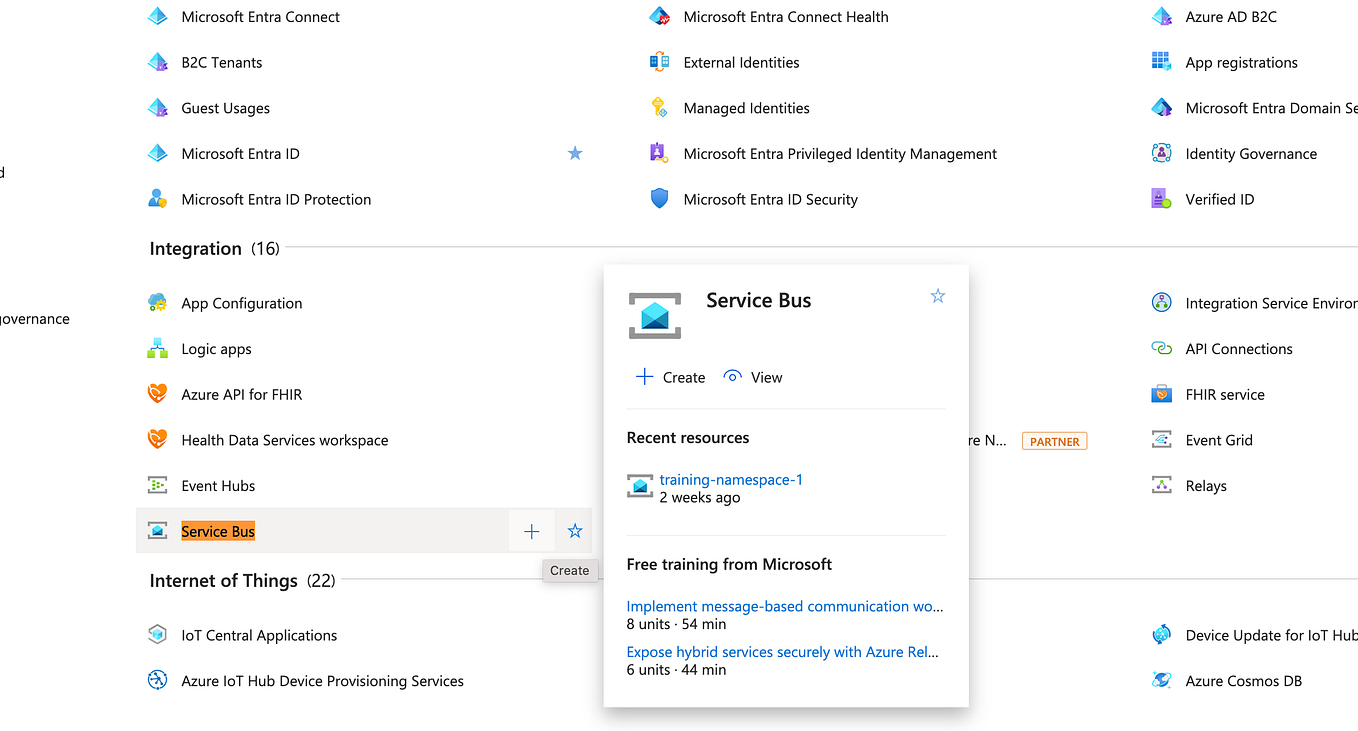Screen dimensions: 1358x731
Task: Click the Logic apps icon
Action: pyautogui.click(x=157, y=348)
